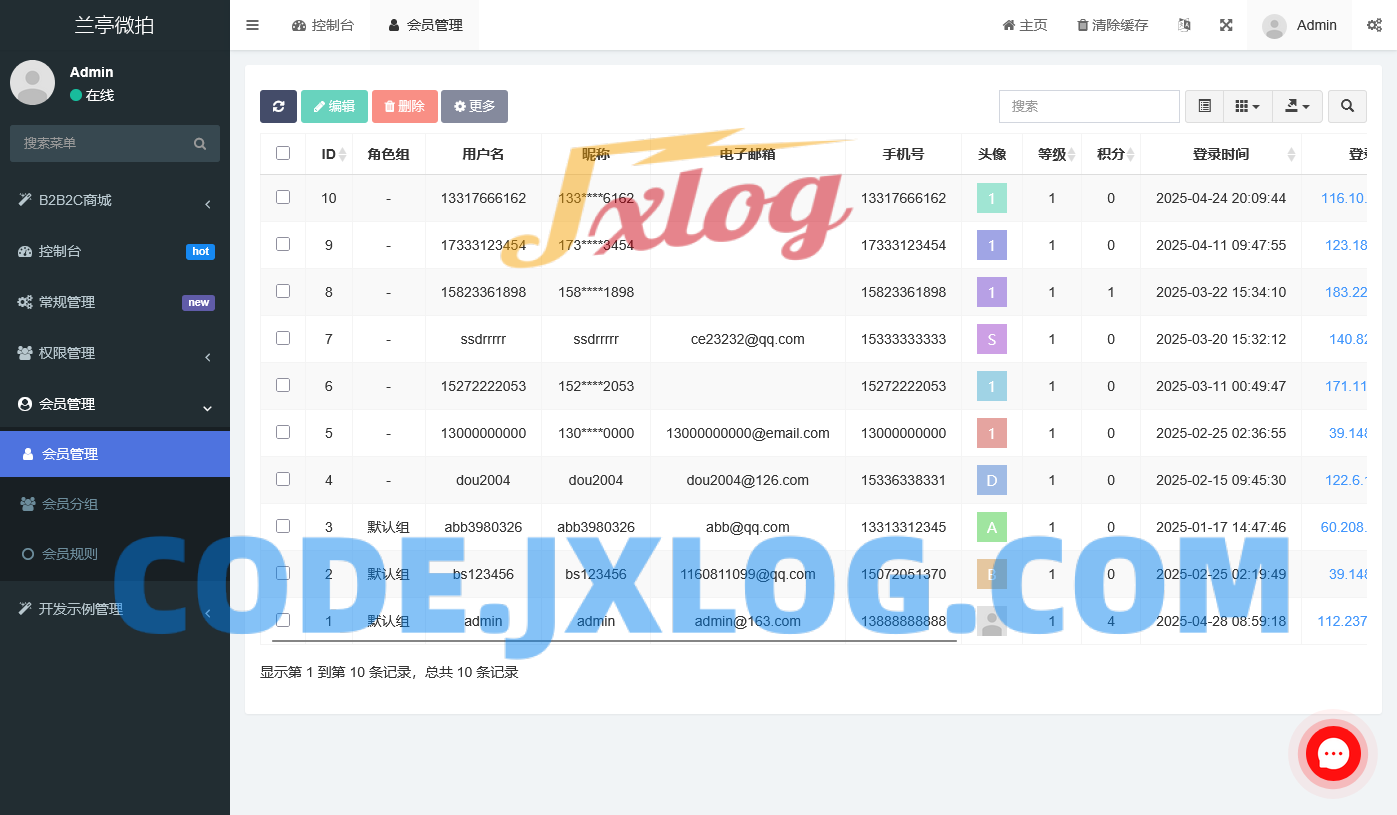Screen dimensions: 1397x815
Task: Expand the B2B2C商城 sidebar menu
Action: click(x=115, y=200)
